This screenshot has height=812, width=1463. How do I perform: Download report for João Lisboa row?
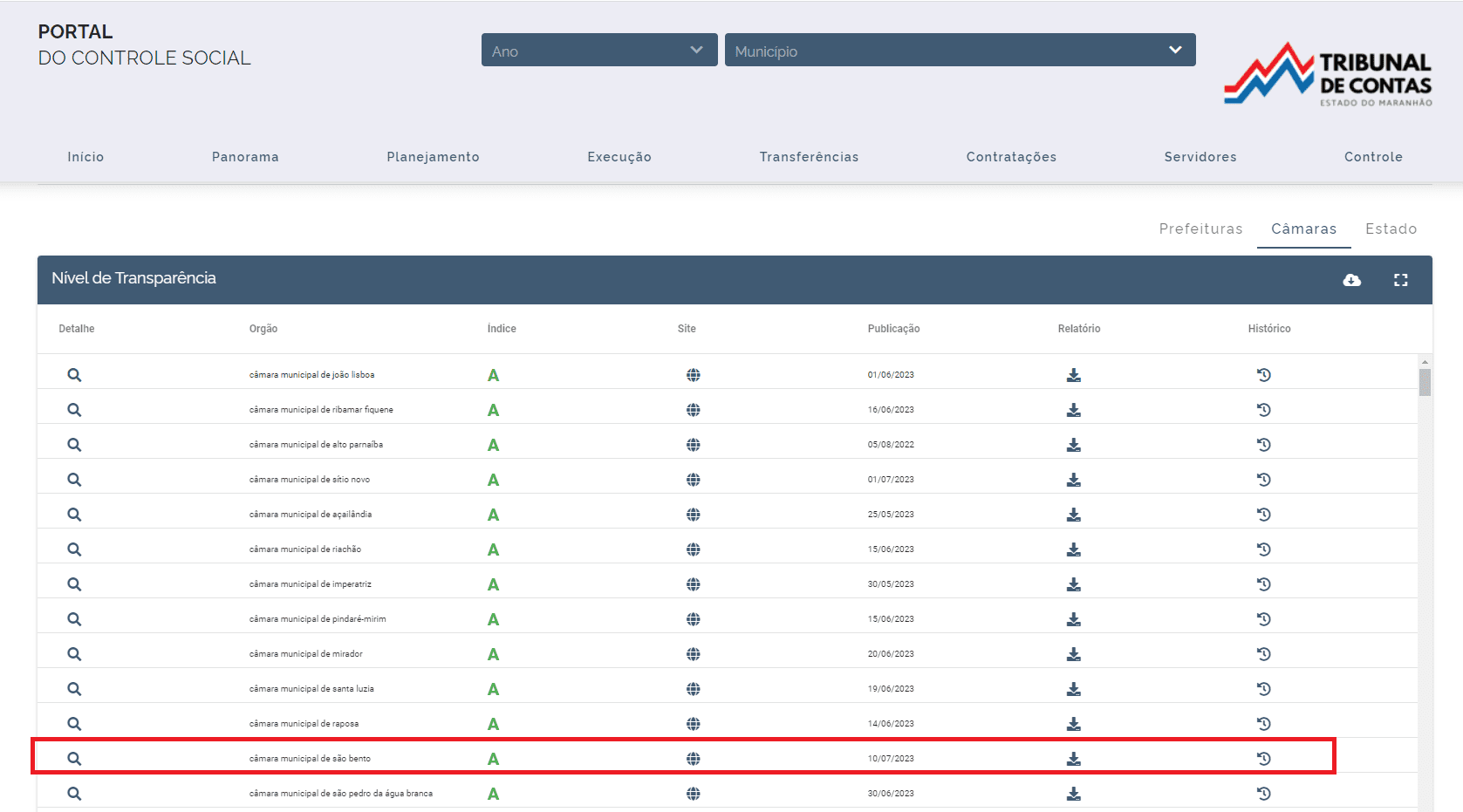(1074, 375)
